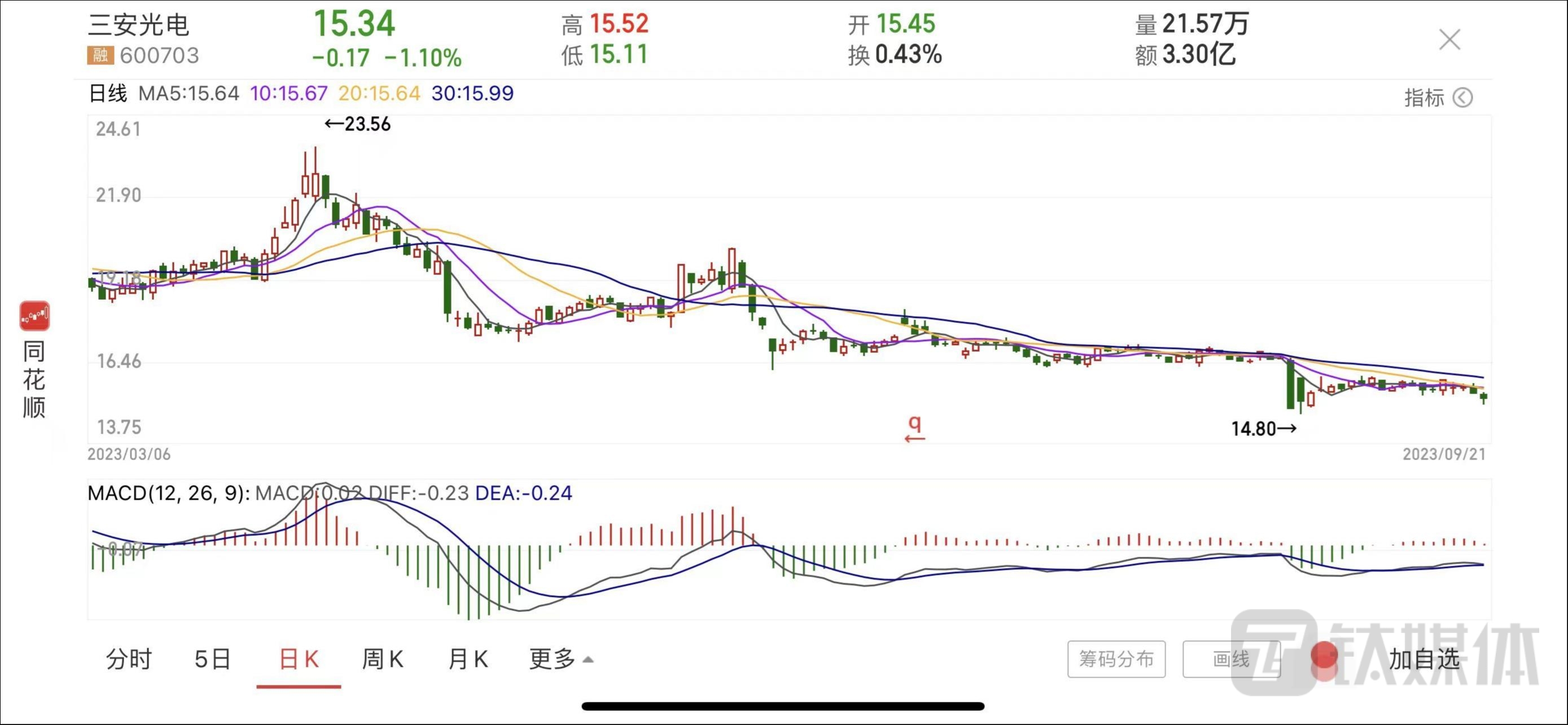Click the 指标 collapse arrow circle icon
This screenshot has width=1568, height=725.
coord(1462,97)
